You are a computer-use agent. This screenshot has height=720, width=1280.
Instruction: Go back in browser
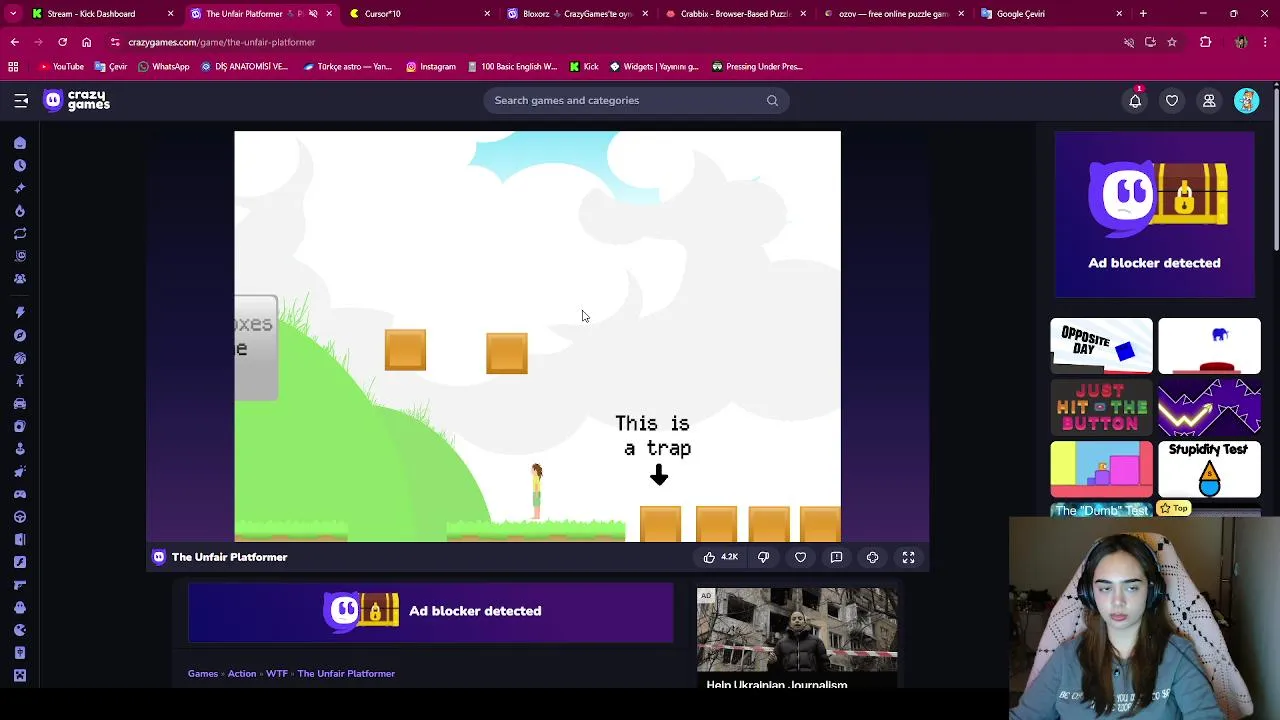click(x=14, y=42)
